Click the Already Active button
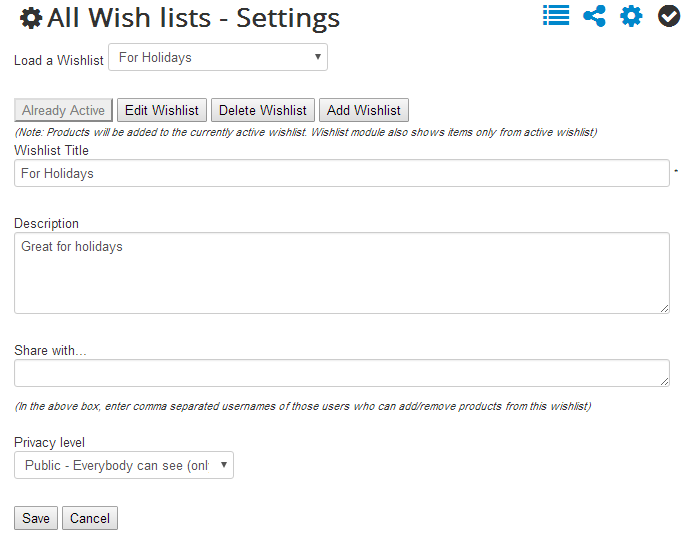This screenshot has width=696, height=543. click(64, 110)
